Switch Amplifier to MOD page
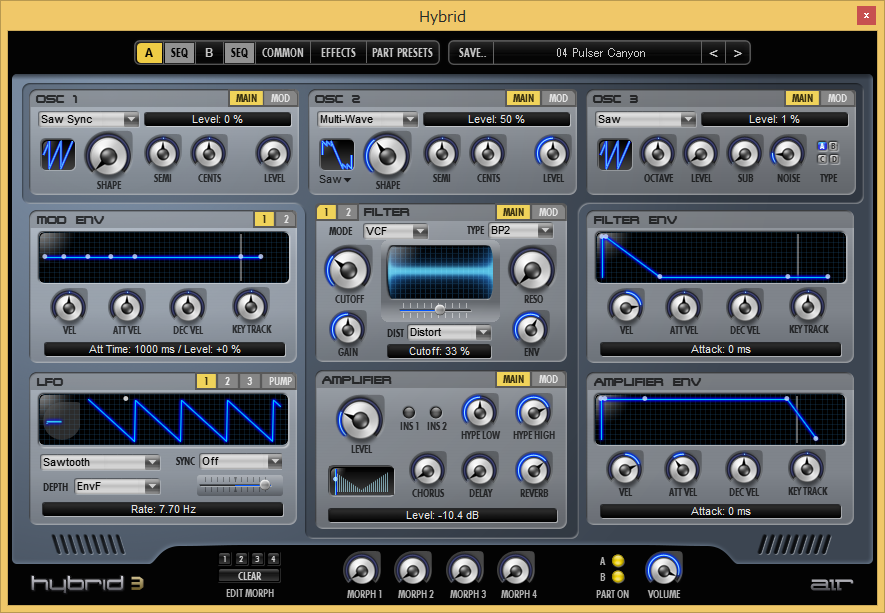Image resolution: width=885 pixels, height=613 pixels. point(547,379)
